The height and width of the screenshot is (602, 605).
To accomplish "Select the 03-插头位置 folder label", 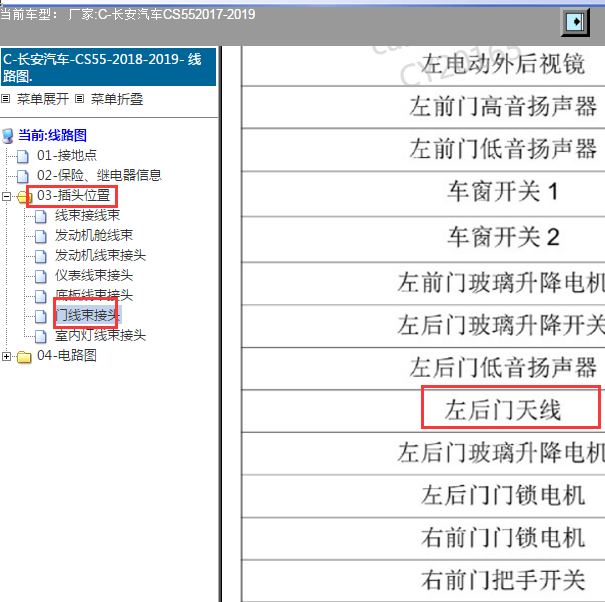I will point(74,195).
